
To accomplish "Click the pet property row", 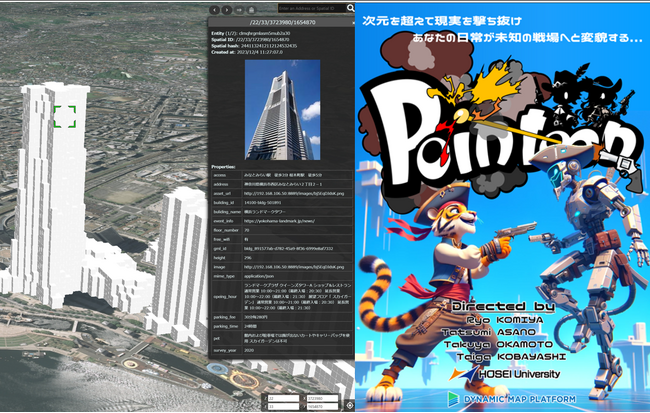I will (282, 338).
